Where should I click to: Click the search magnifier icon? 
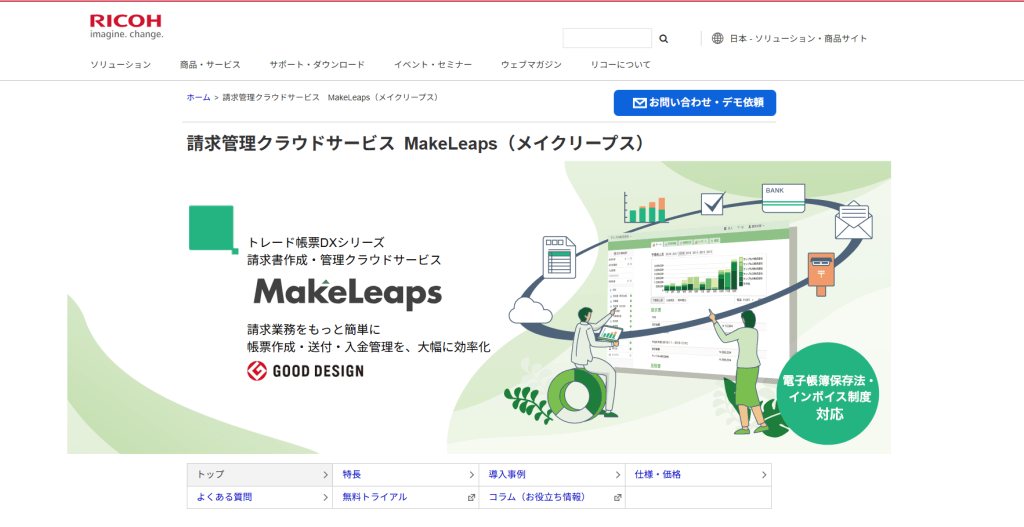[x=664, y=39]
